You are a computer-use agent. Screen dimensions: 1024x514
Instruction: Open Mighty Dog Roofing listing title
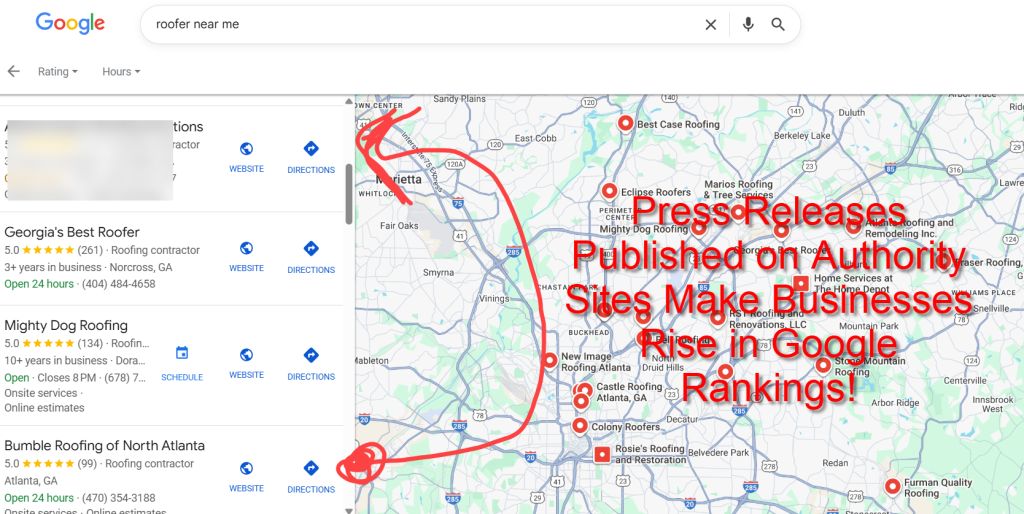(x=66, y=325)
